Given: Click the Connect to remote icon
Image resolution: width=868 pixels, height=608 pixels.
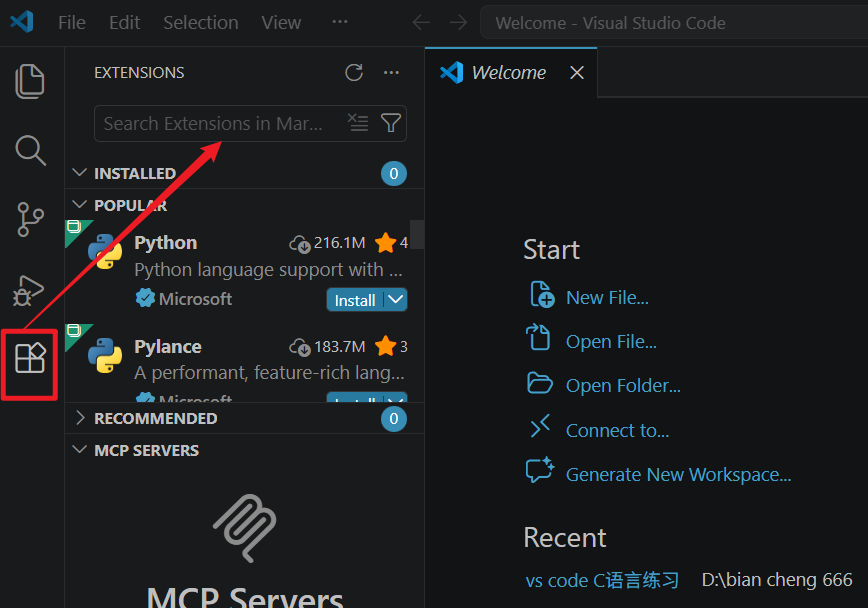Looking at the screenshot, I should pyautogui.click(x=540, y=426).
